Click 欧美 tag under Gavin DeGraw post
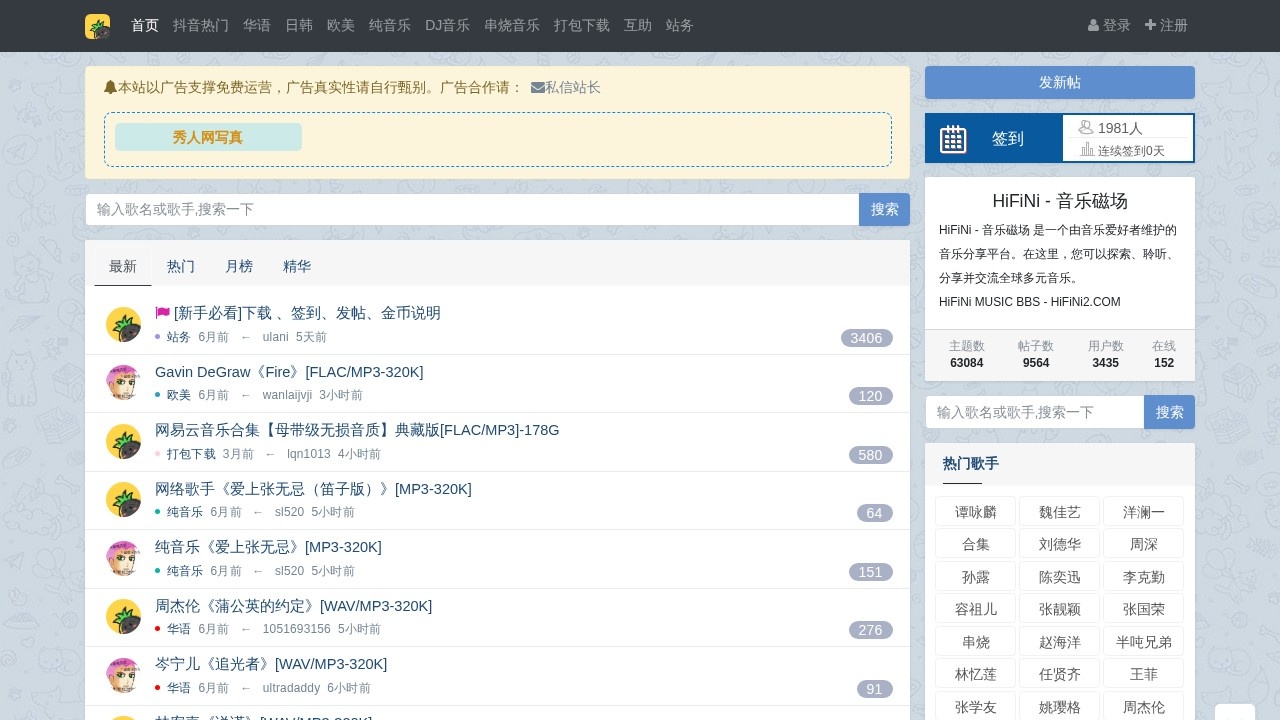The image size is (1280, 720). click(179, 395)
